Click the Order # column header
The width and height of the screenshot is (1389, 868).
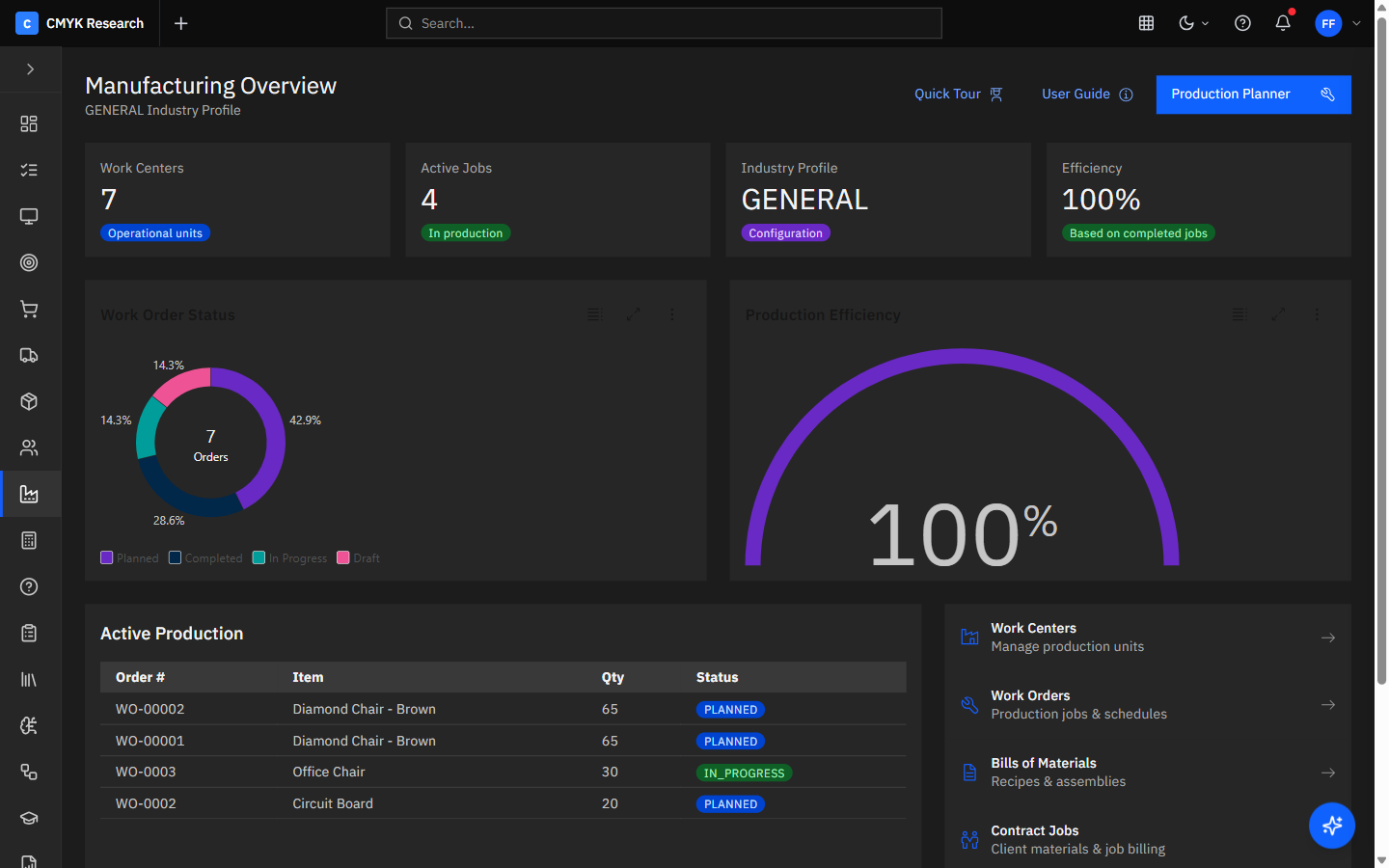click(x=140, y=677)
